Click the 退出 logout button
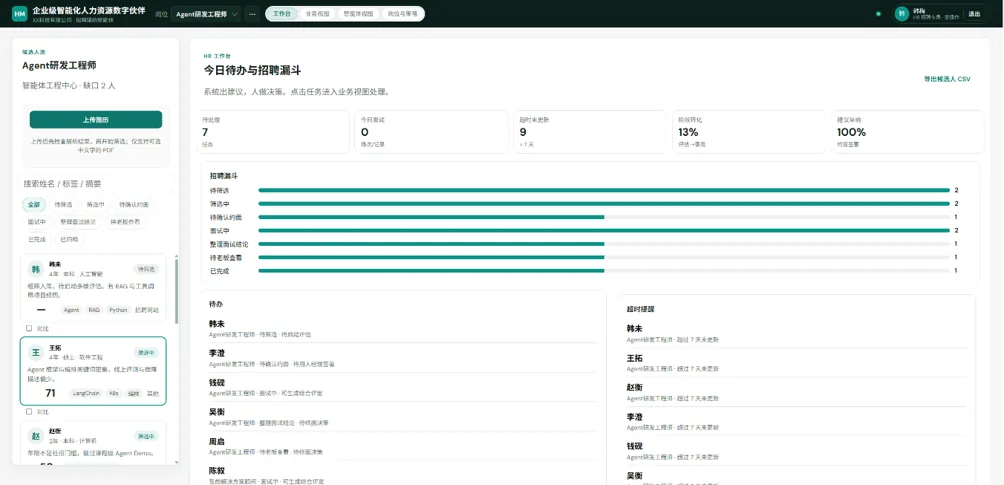1004x485 pixels. point(974,13)
